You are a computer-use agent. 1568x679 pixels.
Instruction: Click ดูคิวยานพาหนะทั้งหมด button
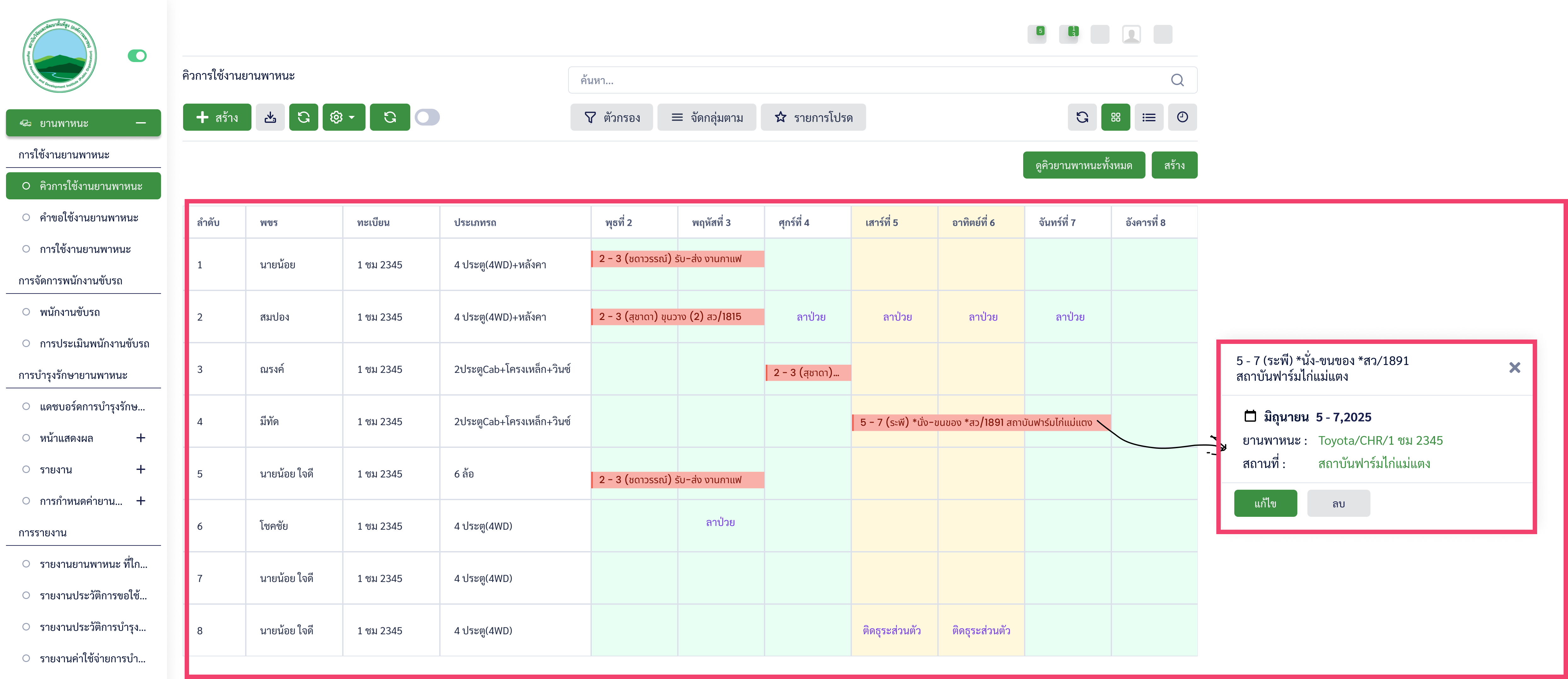pos(1083,165)
